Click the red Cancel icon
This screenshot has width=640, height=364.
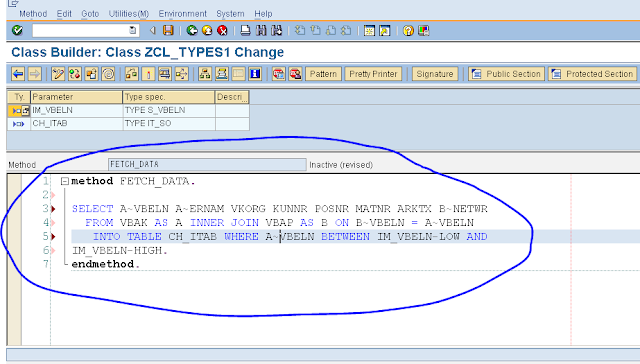point(222,30)
